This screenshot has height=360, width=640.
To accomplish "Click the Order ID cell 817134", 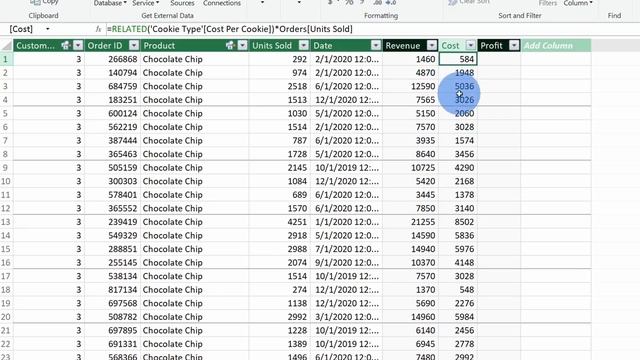I will [112, 290].
